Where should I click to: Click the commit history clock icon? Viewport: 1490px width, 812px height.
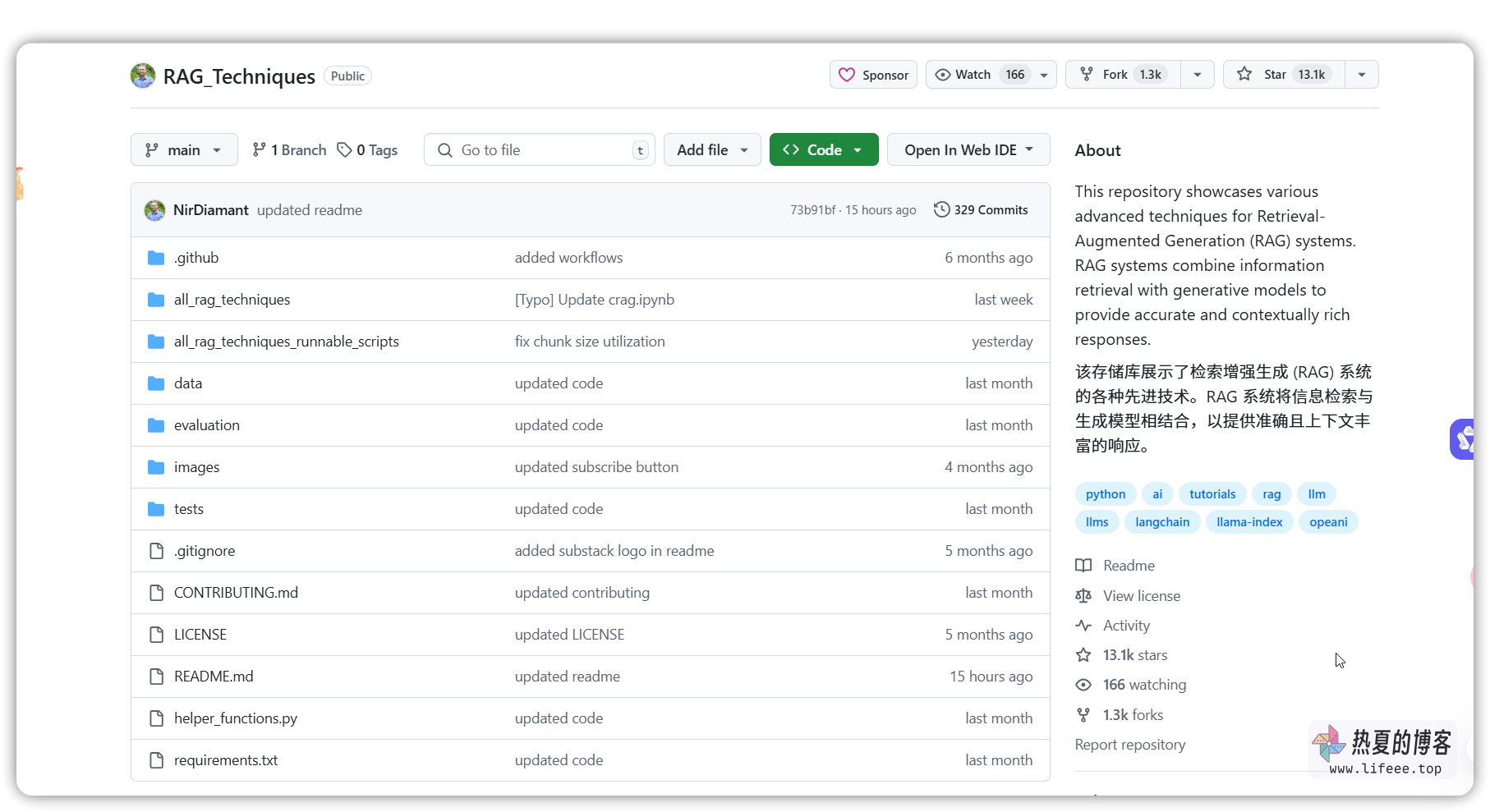click(x=941, y=209)
